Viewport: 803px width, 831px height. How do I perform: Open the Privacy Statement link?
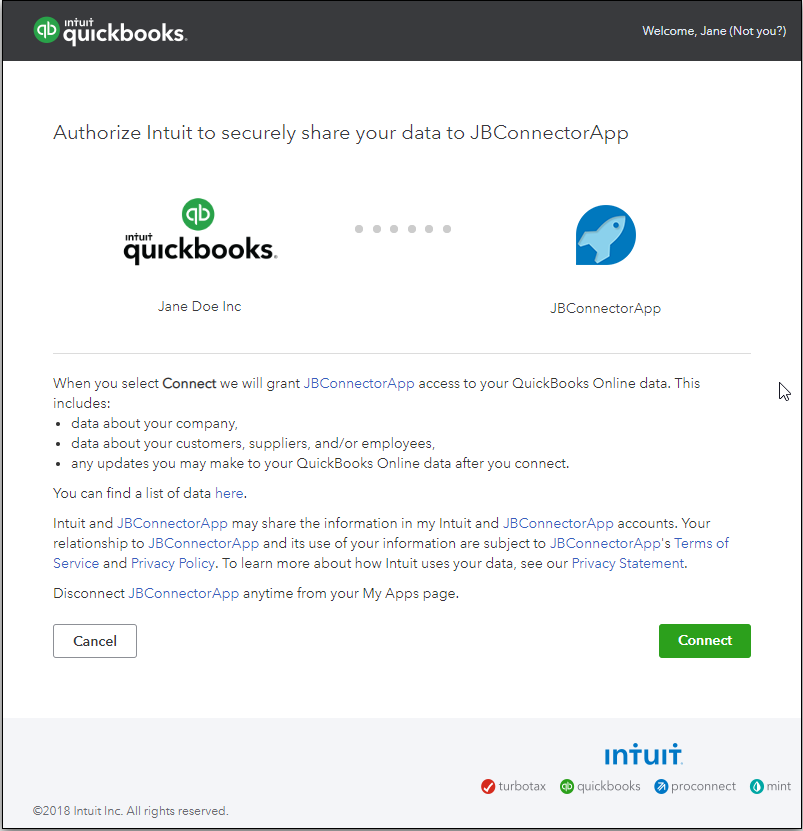[627, 563]
